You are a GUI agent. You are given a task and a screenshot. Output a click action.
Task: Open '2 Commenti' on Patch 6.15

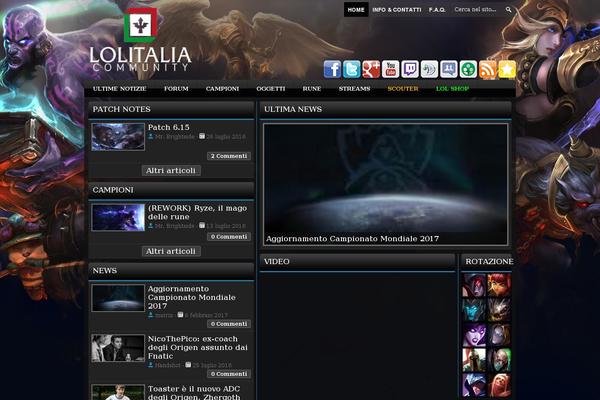(x=229, y=156)
